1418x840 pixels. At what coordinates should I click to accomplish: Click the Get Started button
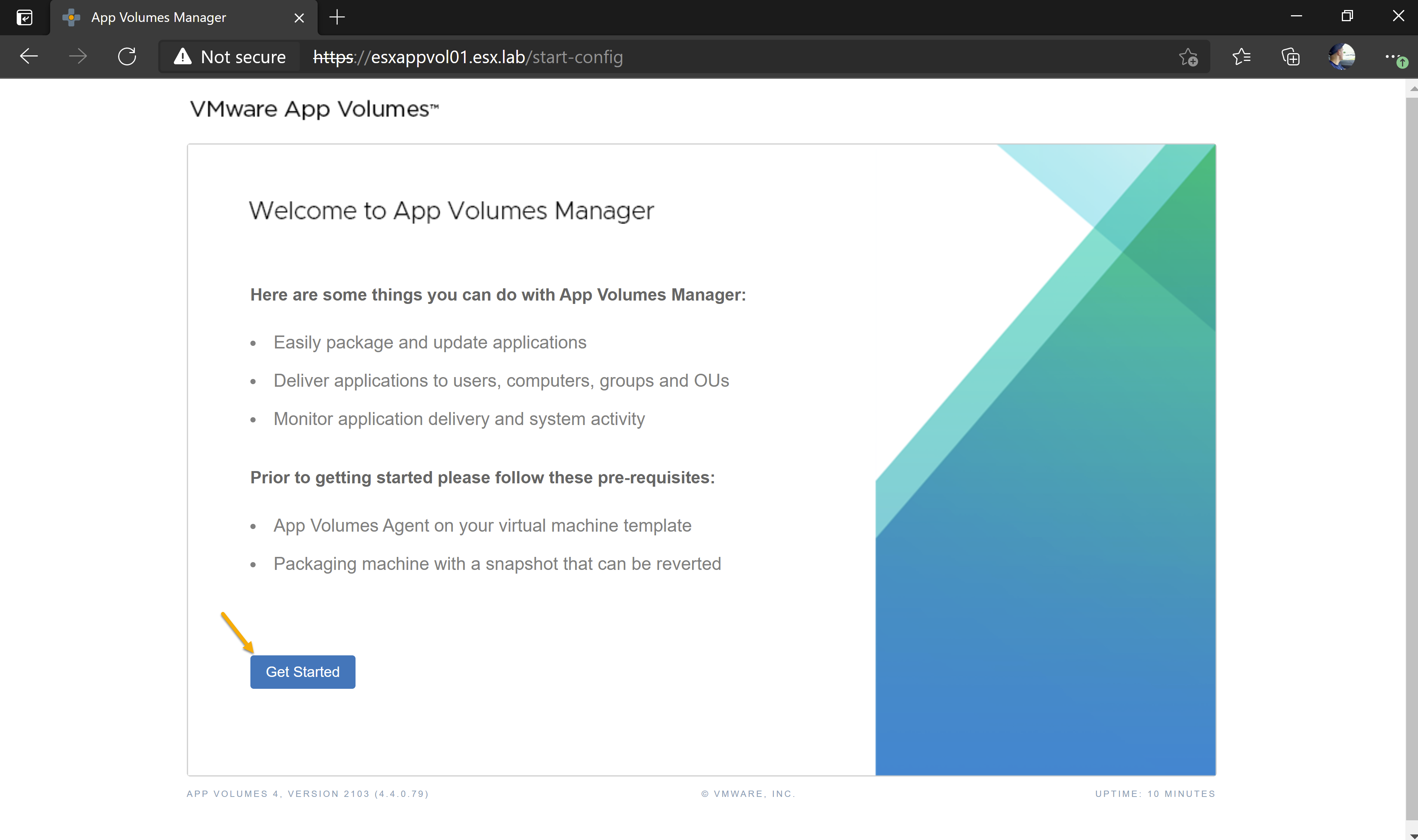pyautogui.click(x=303, y=672)
